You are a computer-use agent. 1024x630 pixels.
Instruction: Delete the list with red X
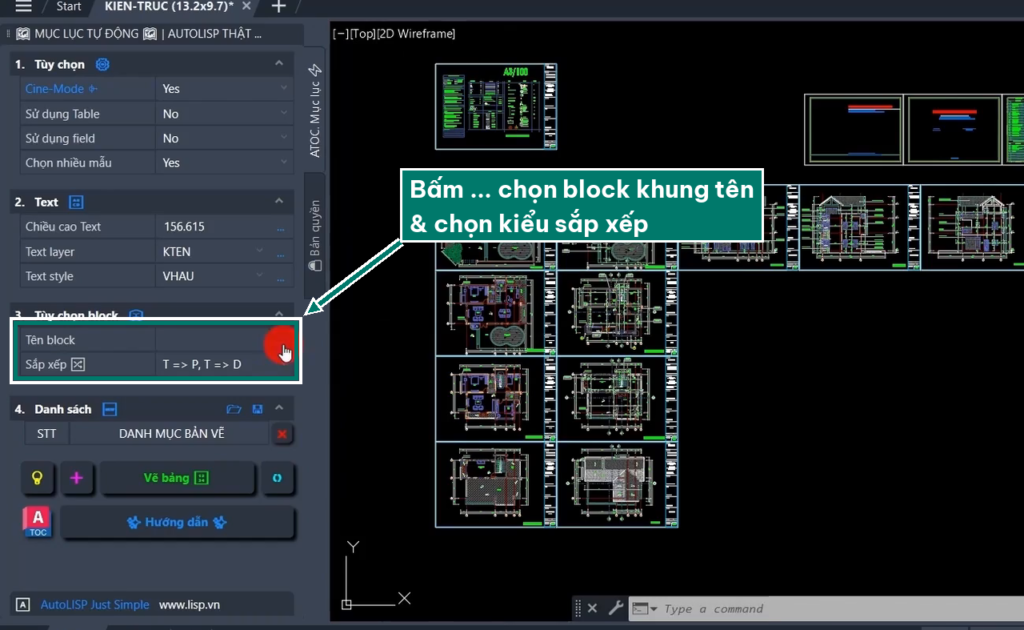pos(282,434)
